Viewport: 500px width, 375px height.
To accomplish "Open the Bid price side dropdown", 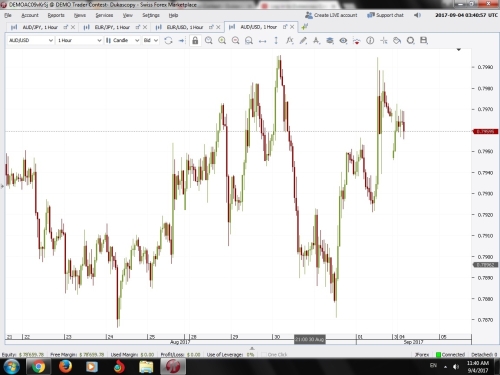I will (150, 40).
